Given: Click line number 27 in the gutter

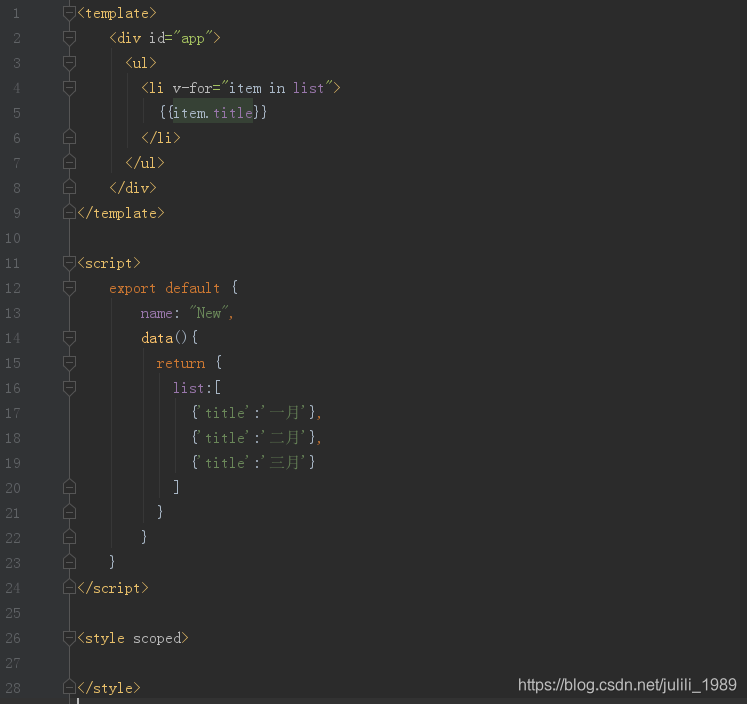Looking at the screenshot, I should [x=13, y=664].
